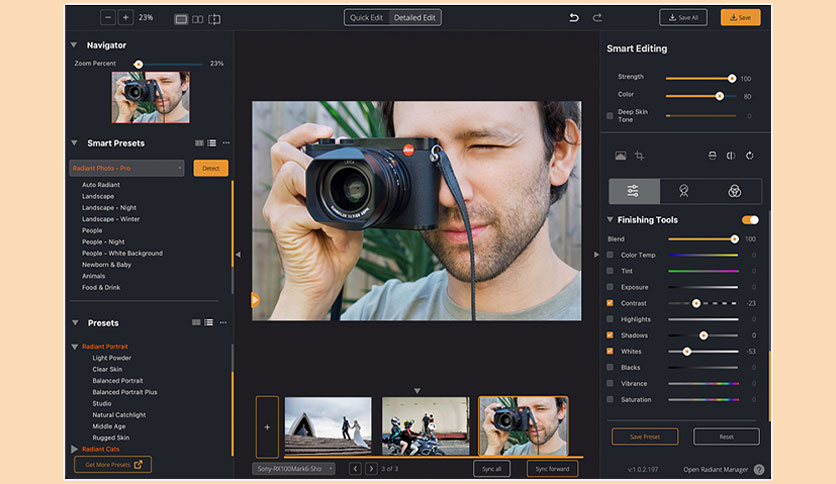
Task: Undo the last edit
Action: click(574, 18)
